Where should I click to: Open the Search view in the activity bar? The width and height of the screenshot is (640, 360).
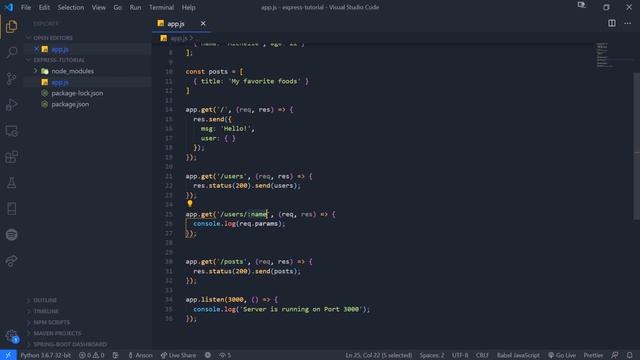(x=11, y=52)
